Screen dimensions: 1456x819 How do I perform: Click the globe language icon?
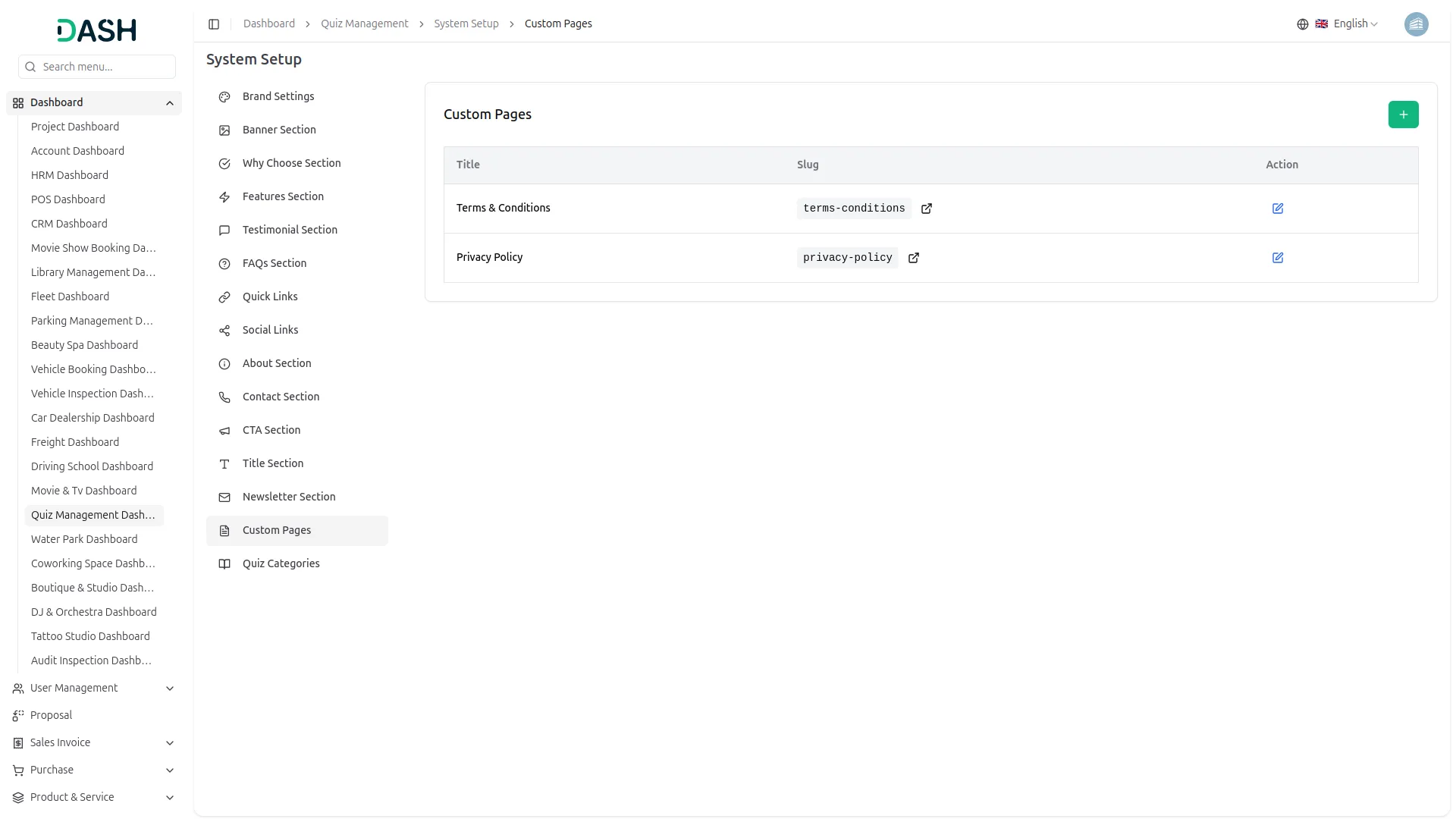tap(1303, 24)
